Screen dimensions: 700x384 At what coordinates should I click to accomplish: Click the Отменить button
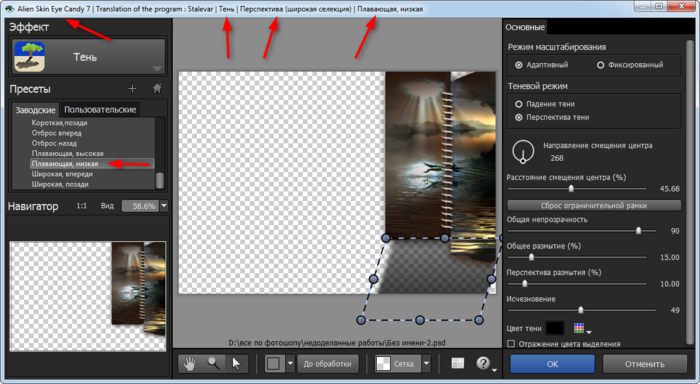pos(645,364)
